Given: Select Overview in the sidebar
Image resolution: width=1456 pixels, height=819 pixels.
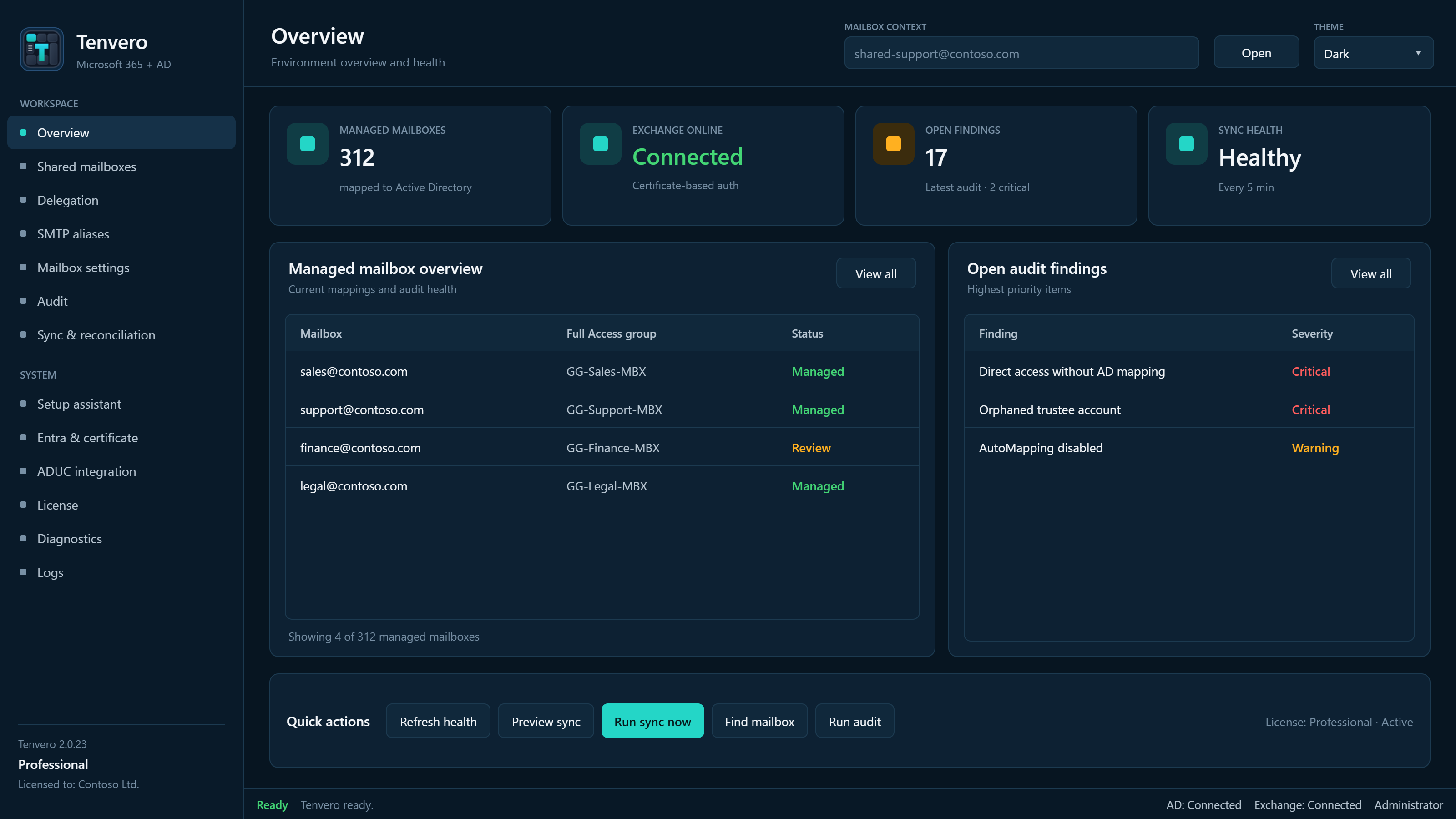Looking at the screenshot, I should pyautogui.click(x=121, y=133).
